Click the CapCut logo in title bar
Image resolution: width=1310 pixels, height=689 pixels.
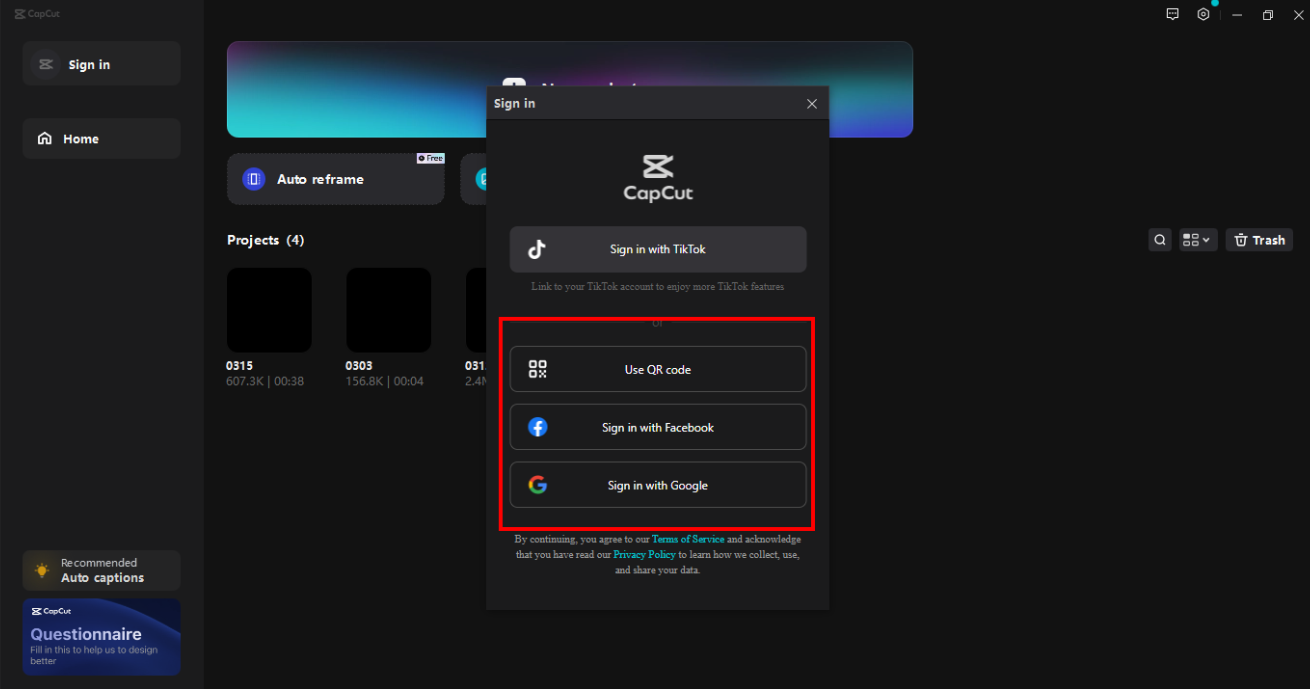coord(37,14)
